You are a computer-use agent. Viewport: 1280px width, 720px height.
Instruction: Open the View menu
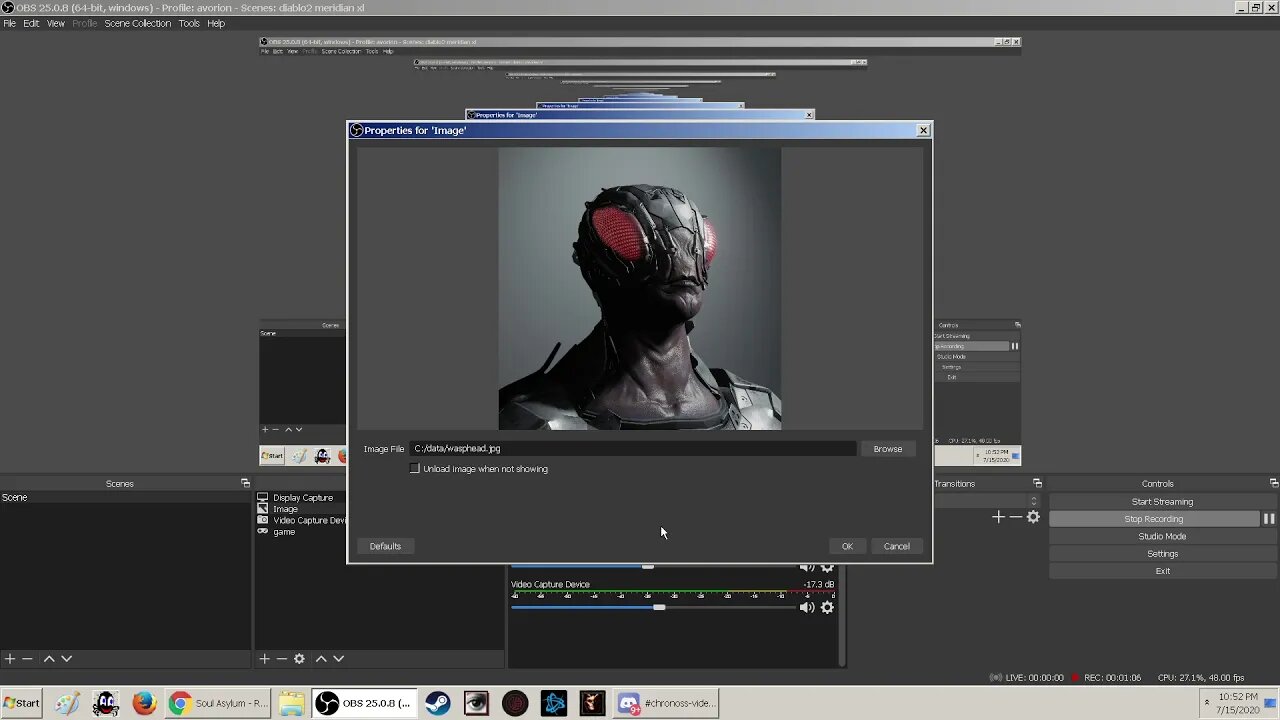[56, 23]
